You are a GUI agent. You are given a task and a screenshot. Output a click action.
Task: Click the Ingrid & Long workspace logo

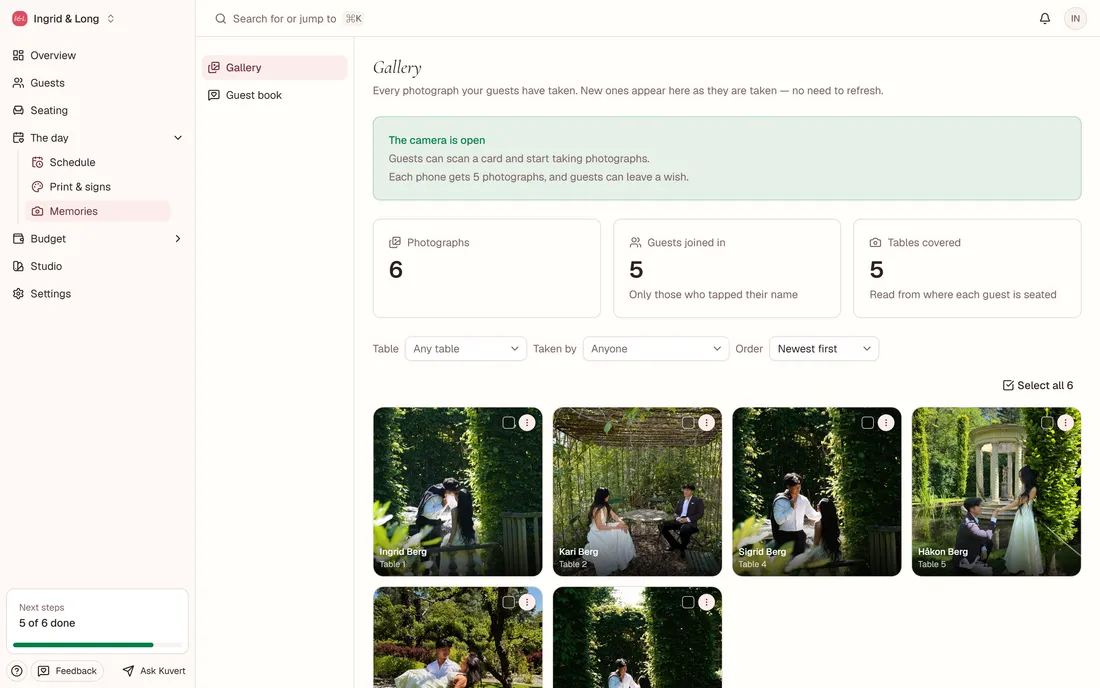click(20, 19)
